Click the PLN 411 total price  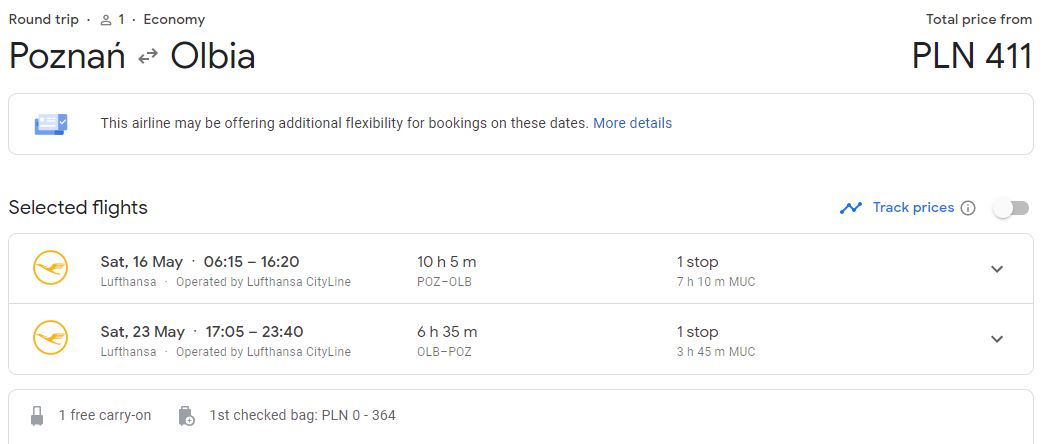972,56
